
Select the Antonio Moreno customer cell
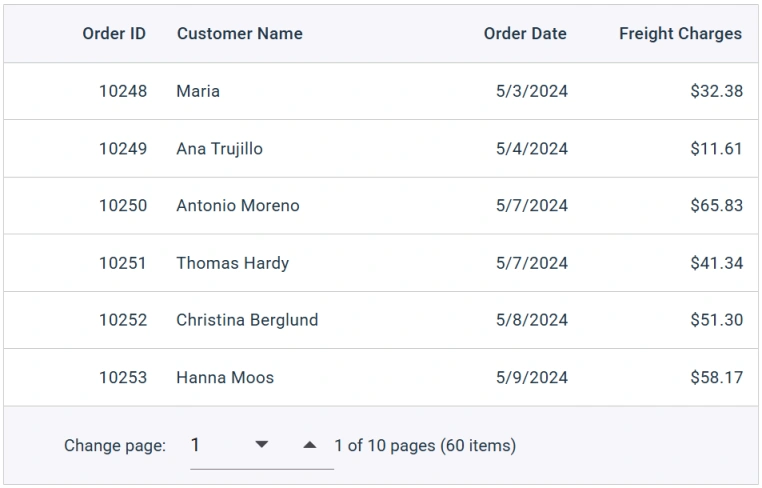(x=237, y=206)
